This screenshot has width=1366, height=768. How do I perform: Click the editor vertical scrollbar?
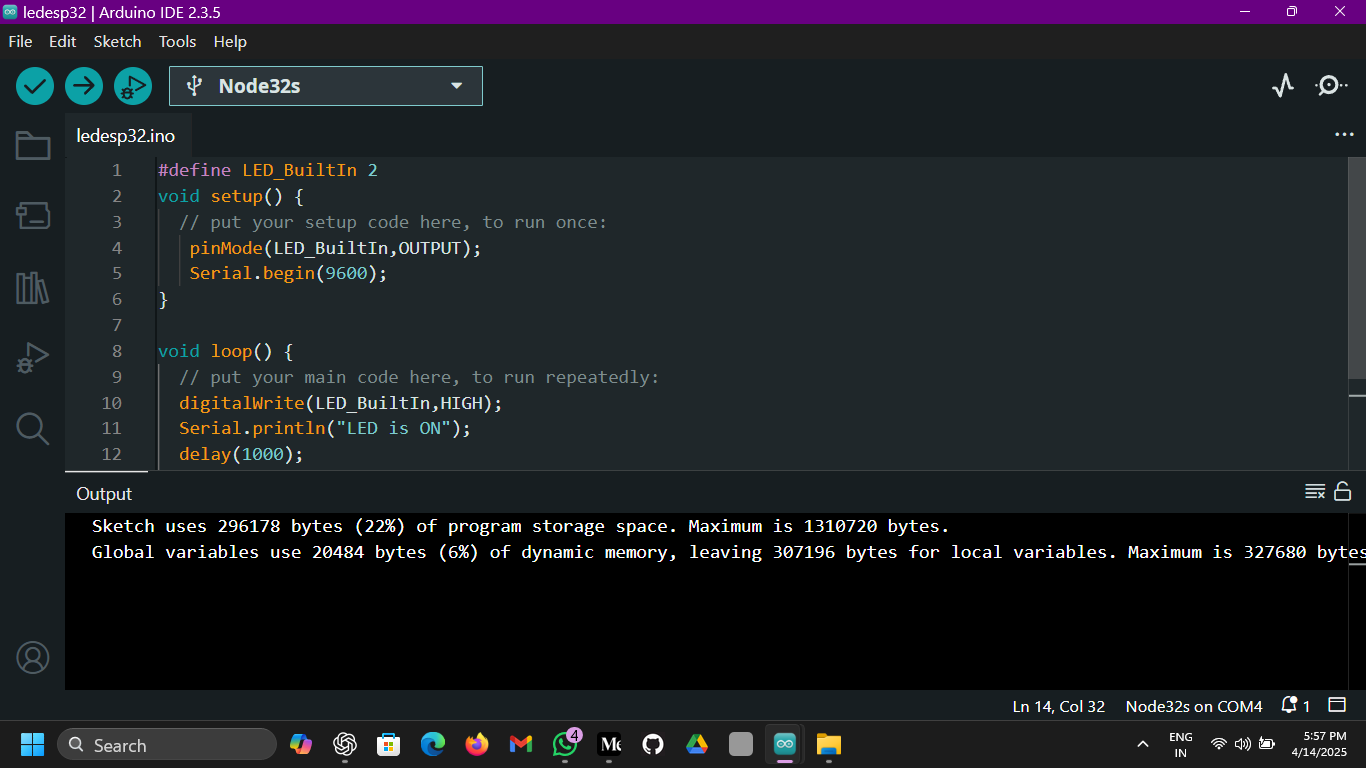[1357, 267]
